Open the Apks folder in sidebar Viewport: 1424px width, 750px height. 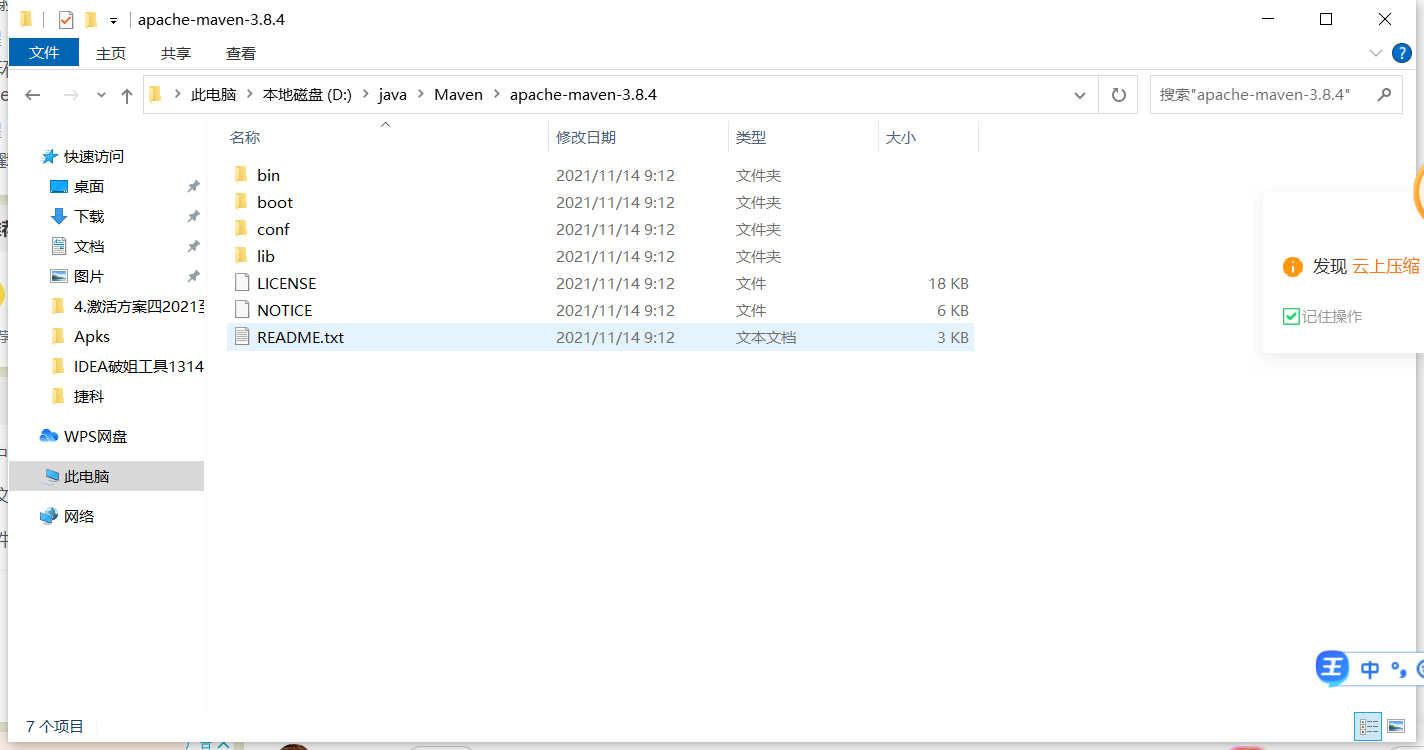(x=92, y=337)
